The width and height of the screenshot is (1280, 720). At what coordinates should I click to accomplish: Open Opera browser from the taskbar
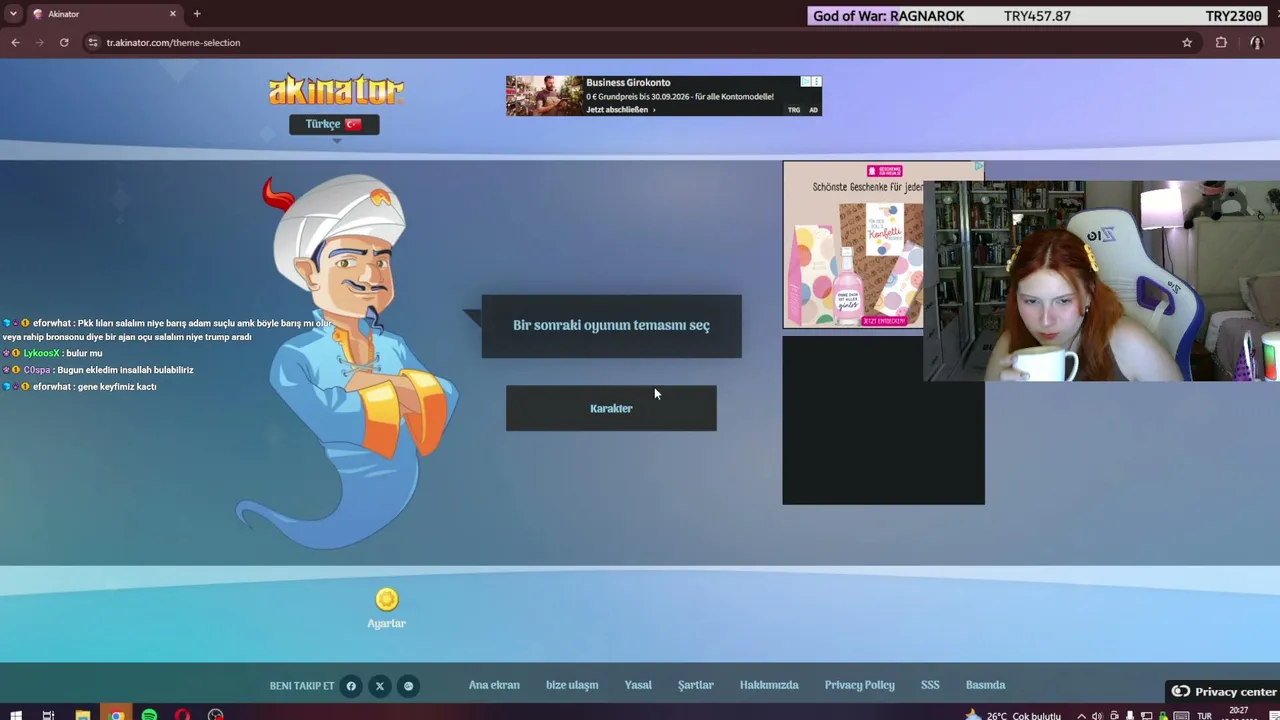(182, 715)
